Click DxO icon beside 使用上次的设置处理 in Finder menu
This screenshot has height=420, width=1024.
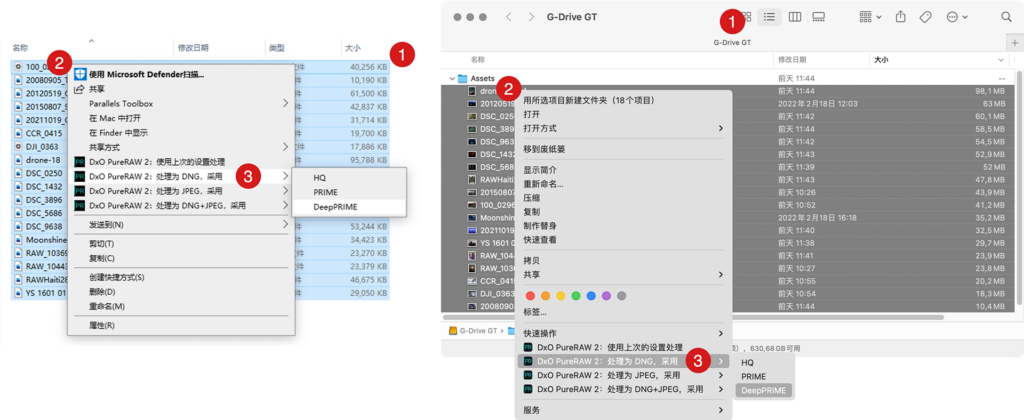pos(528,347)
